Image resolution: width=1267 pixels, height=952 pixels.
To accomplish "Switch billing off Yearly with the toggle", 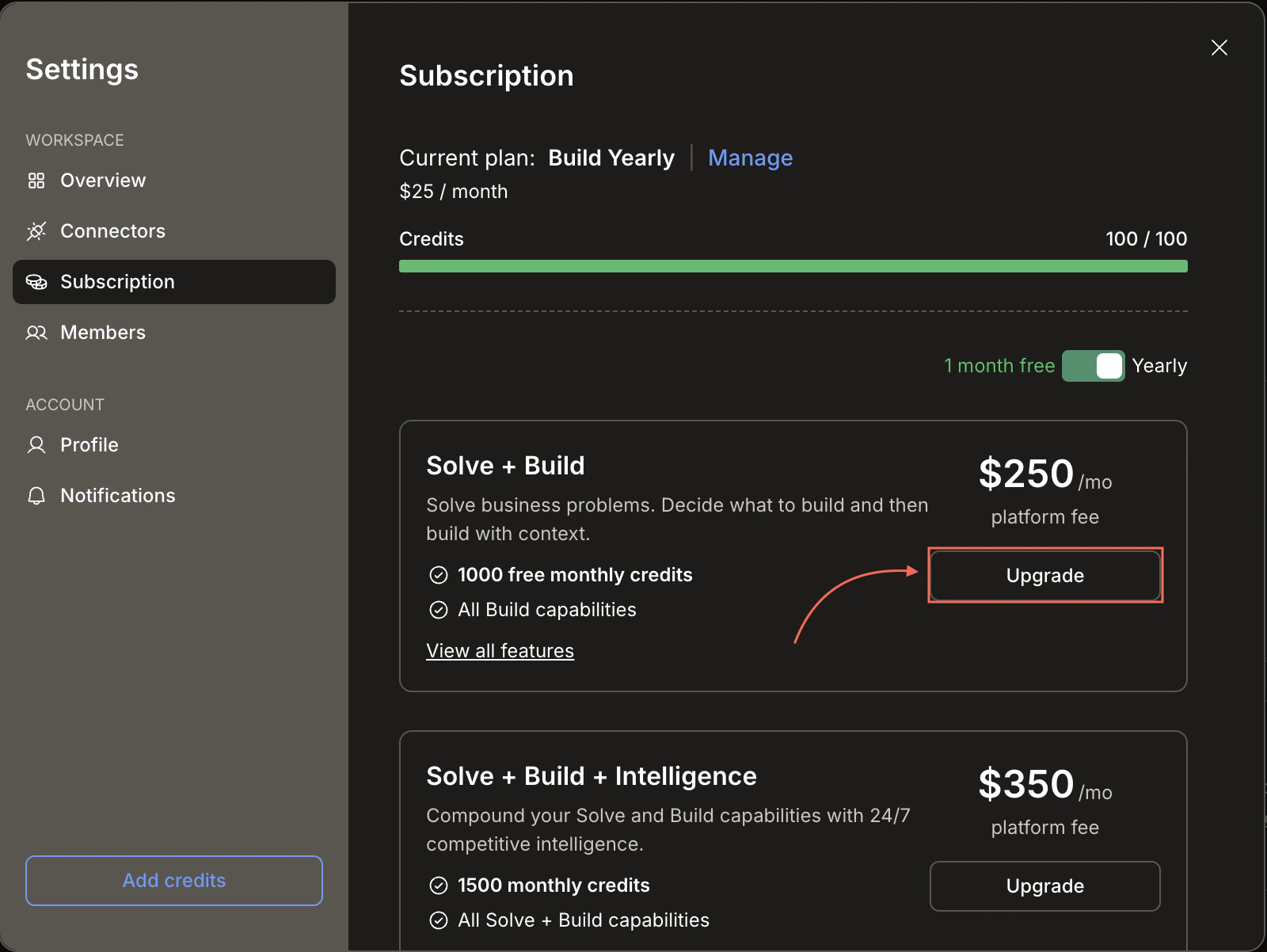I will (1094, 365).
